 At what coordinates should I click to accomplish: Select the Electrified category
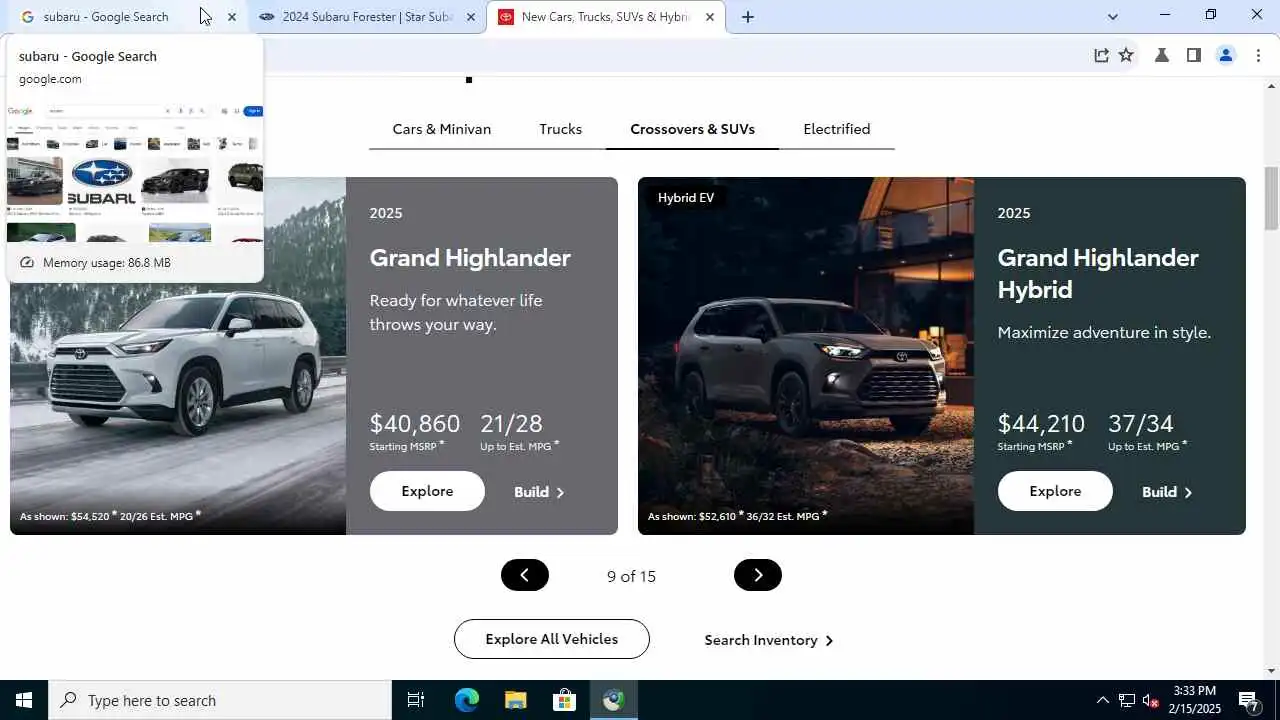pyautogui.click(x=837, y=129)
